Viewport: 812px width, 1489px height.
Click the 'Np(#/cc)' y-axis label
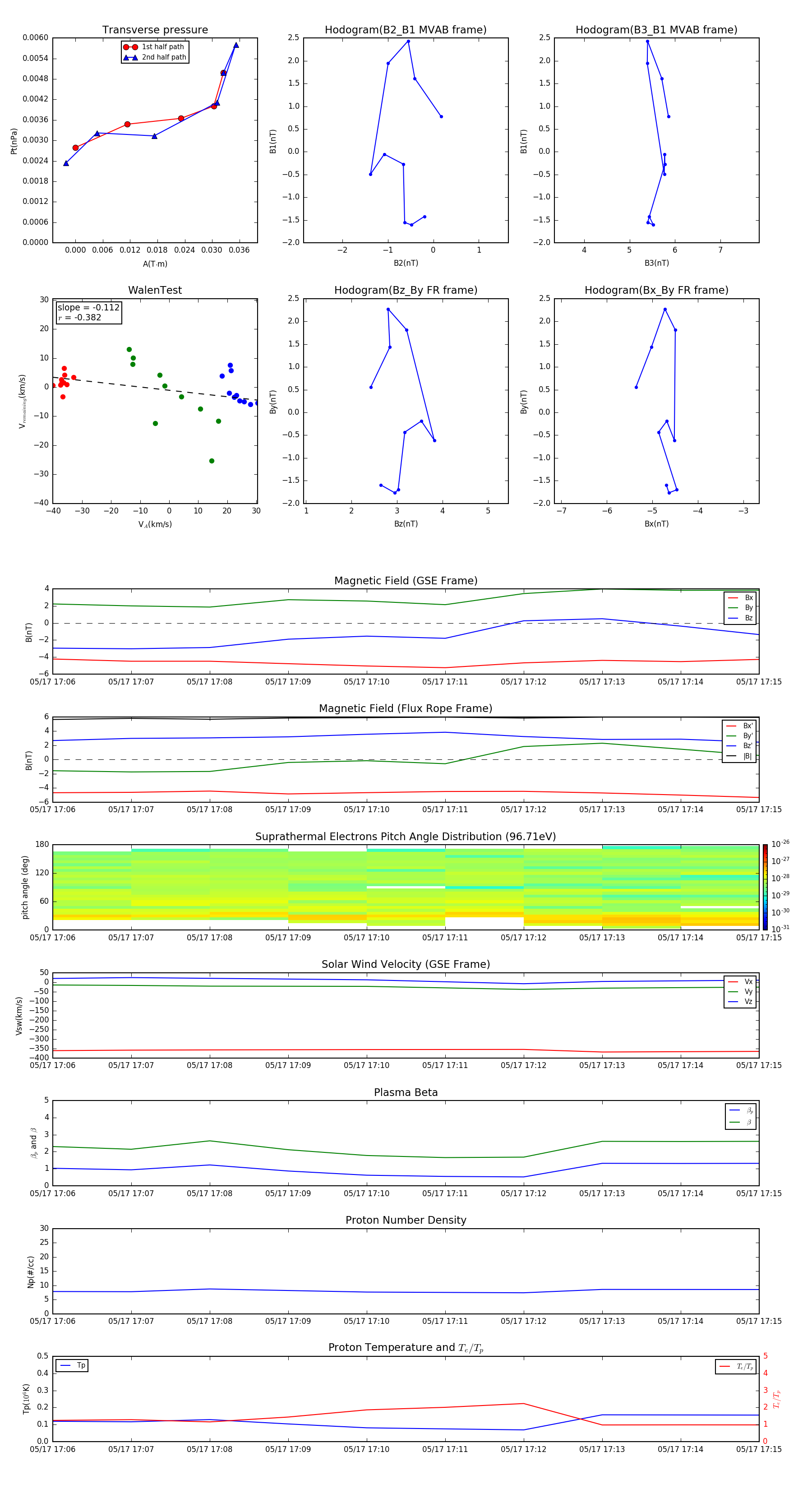coord(31,1272)
